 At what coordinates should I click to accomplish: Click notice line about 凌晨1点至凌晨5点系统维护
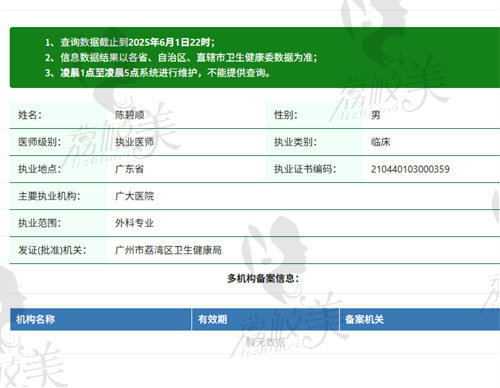click(158, 73)
